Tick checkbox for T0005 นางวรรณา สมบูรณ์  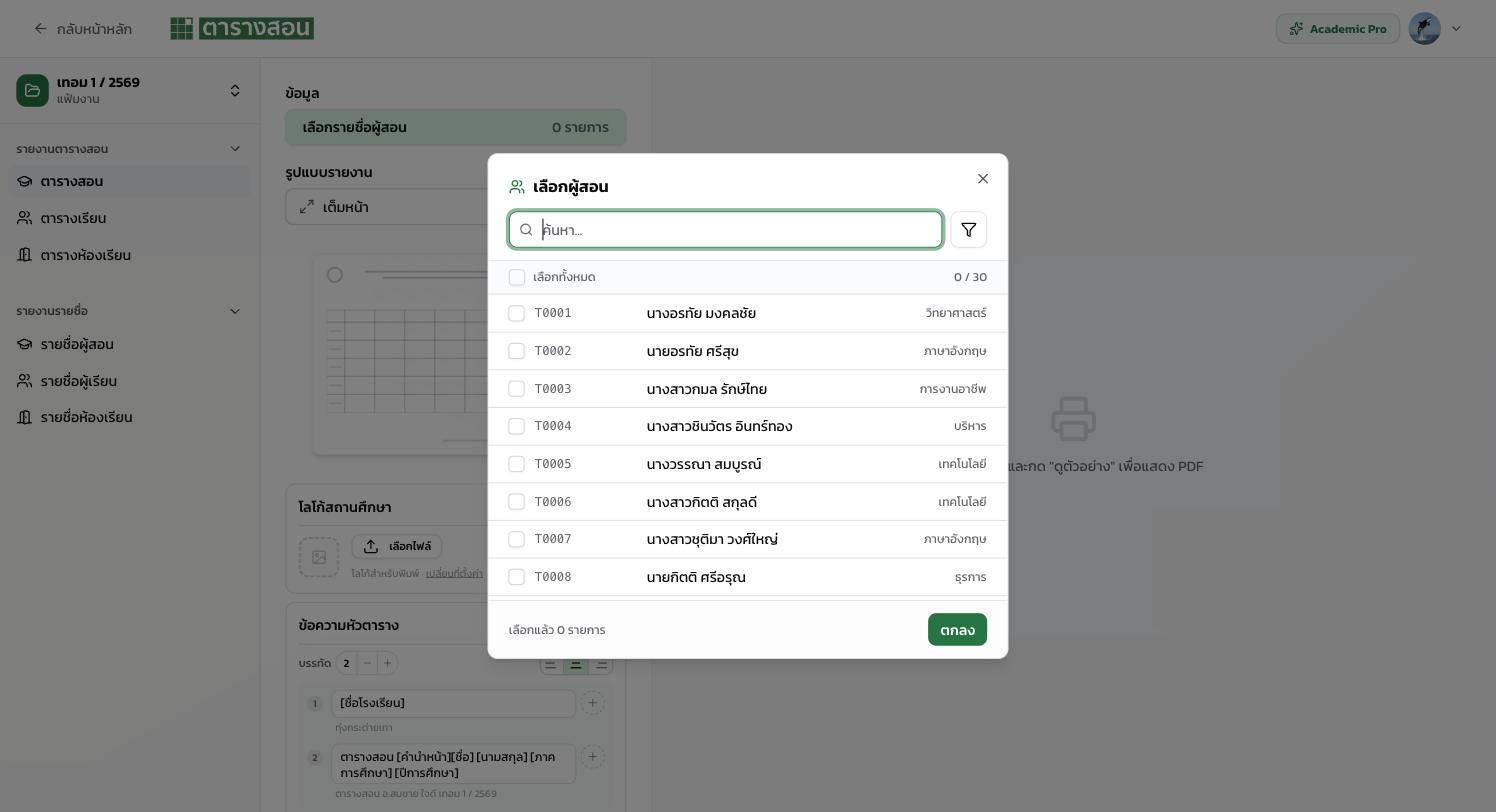[517, 464]
